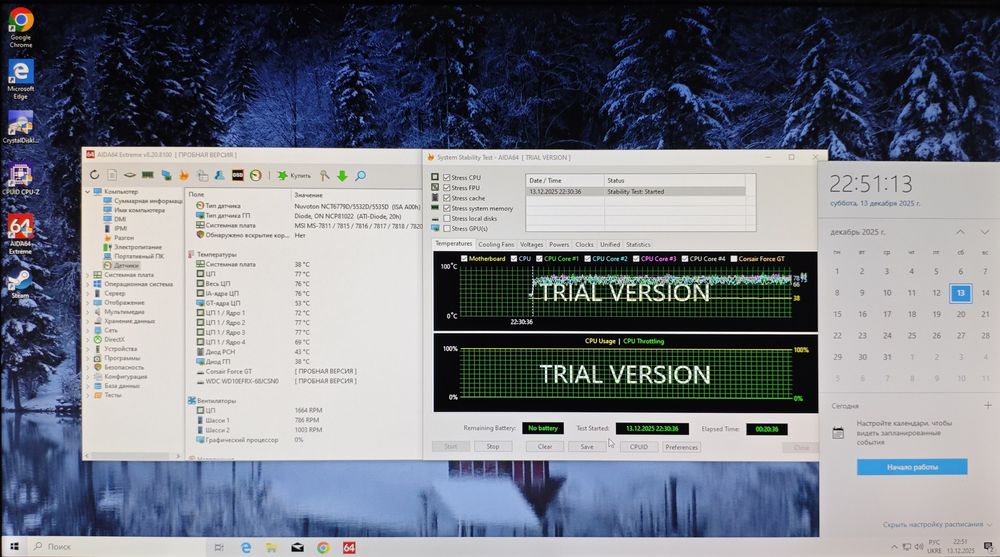Open CPUID CPU-Z desktop shortcut
The image size is (1000, 557).
tap(20, 179)
